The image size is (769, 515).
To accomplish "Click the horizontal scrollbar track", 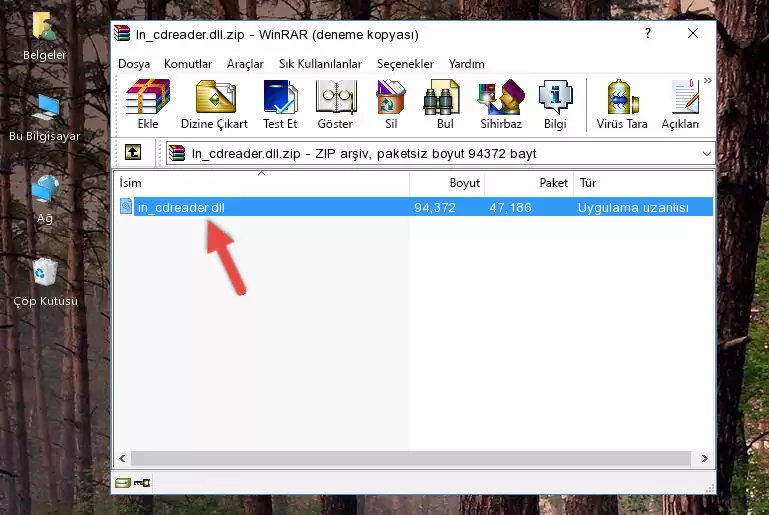I will pyautogui.click(x=411, y=459).
